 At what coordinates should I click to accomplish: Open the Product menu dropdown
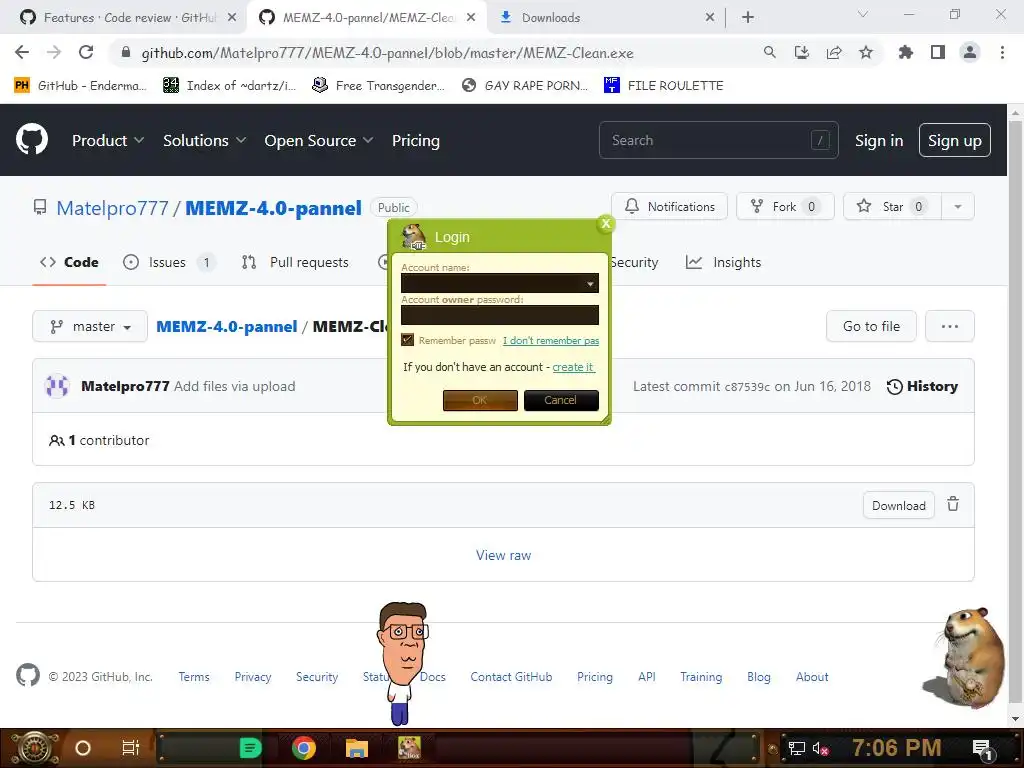pos(108,140)
